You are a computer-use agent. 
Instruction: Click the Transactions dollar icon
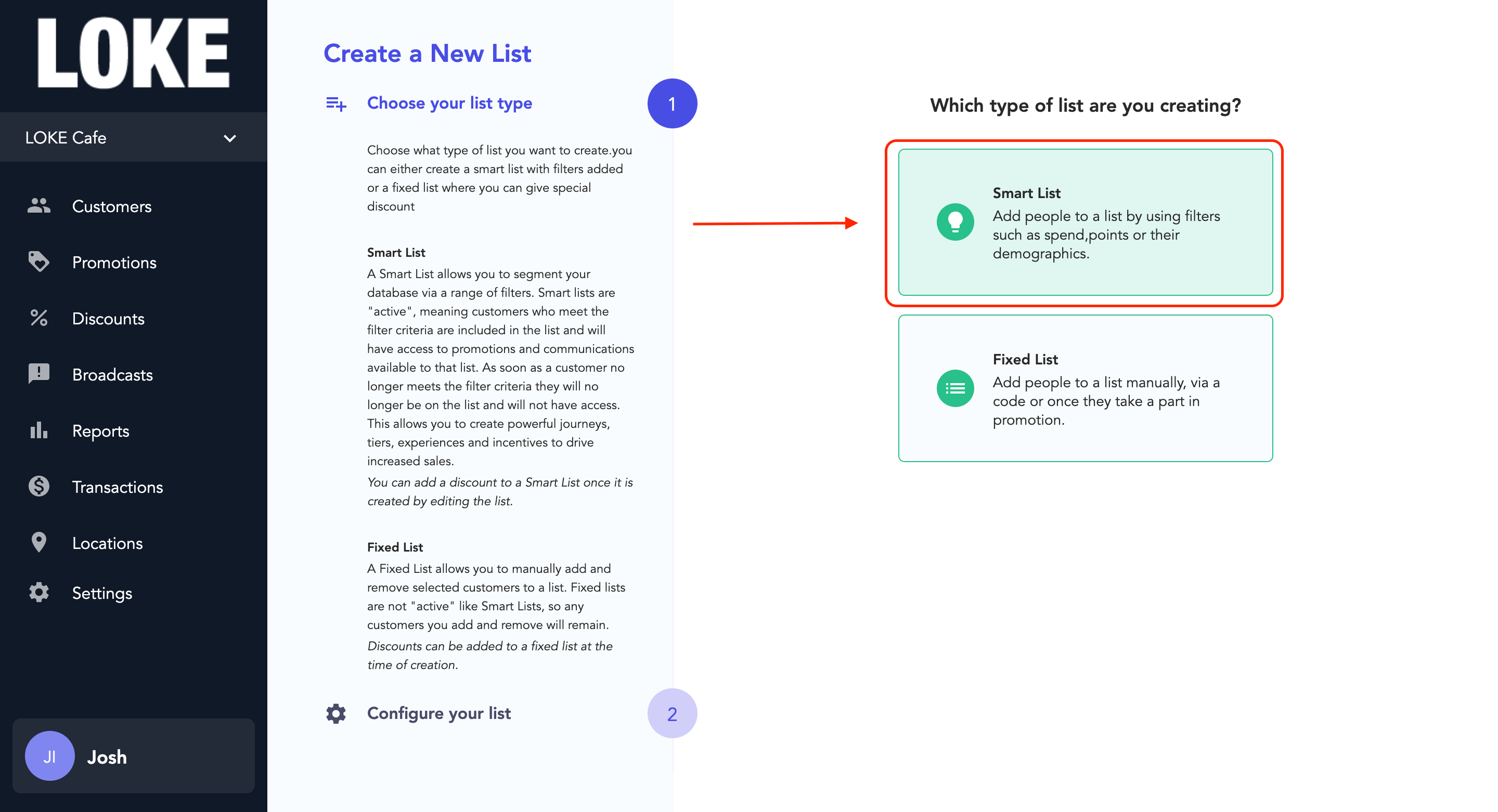(38, 487)
